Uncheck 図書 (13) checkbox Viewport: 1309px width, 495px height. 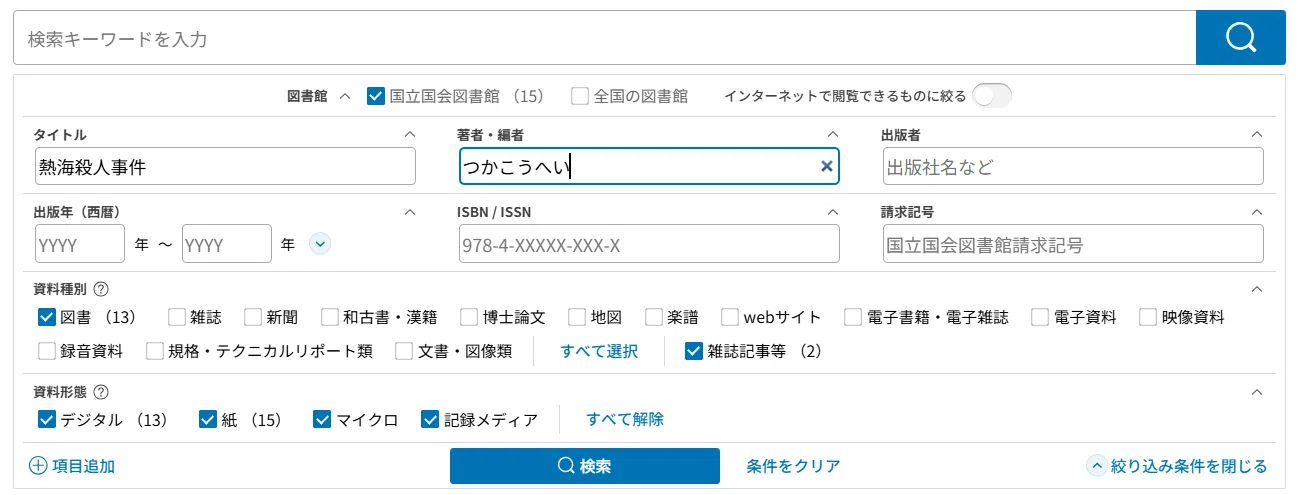coord(46,317)
